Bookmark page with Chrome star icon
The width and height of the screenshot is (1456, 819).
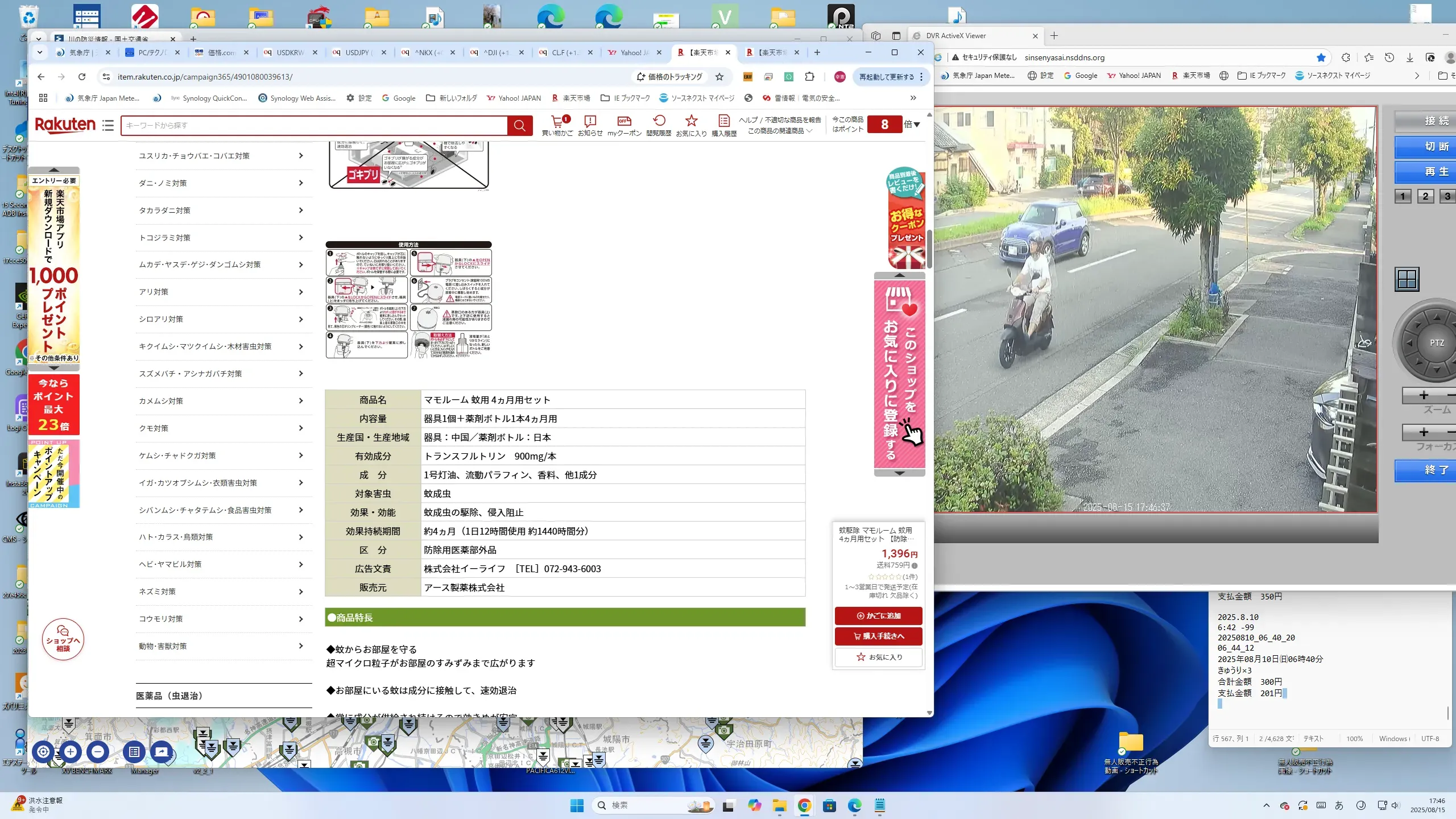(719, 77)
